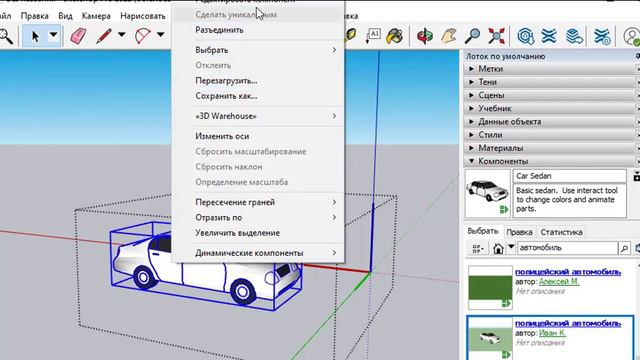Screen dimensions: 640x360
Task: Click Увеличить выделение menu item
Action: click(258, 233)
